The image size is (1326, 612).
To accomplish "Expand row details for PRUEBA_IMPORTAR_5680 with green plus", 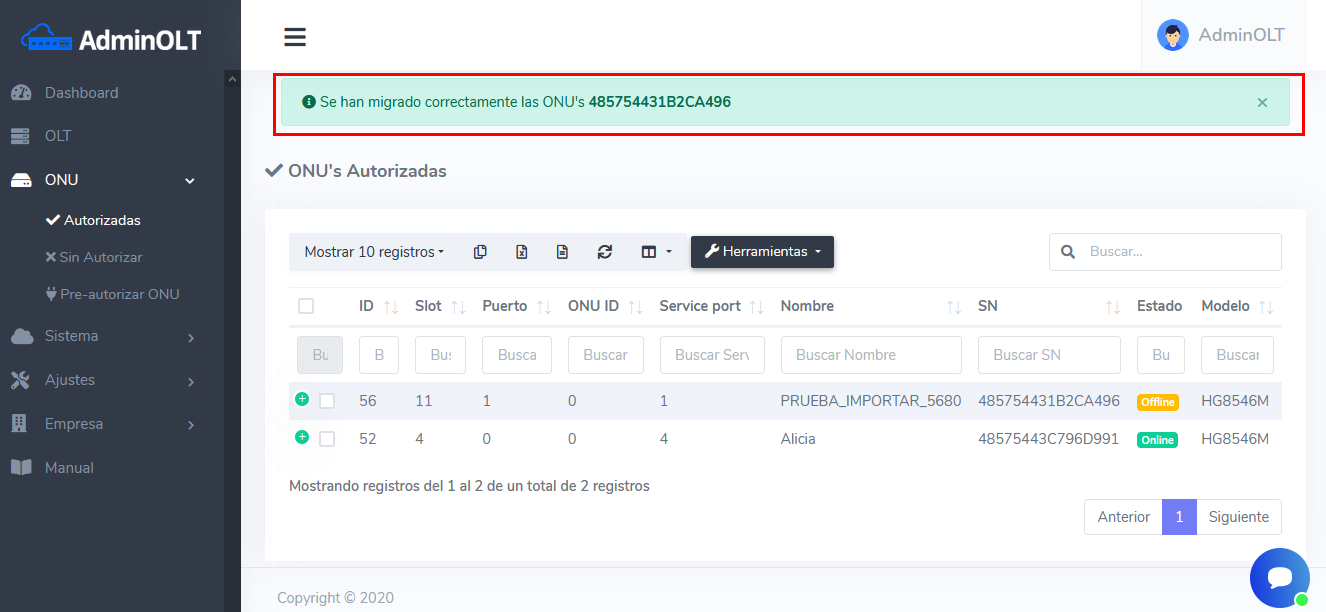I will [302, 399].
